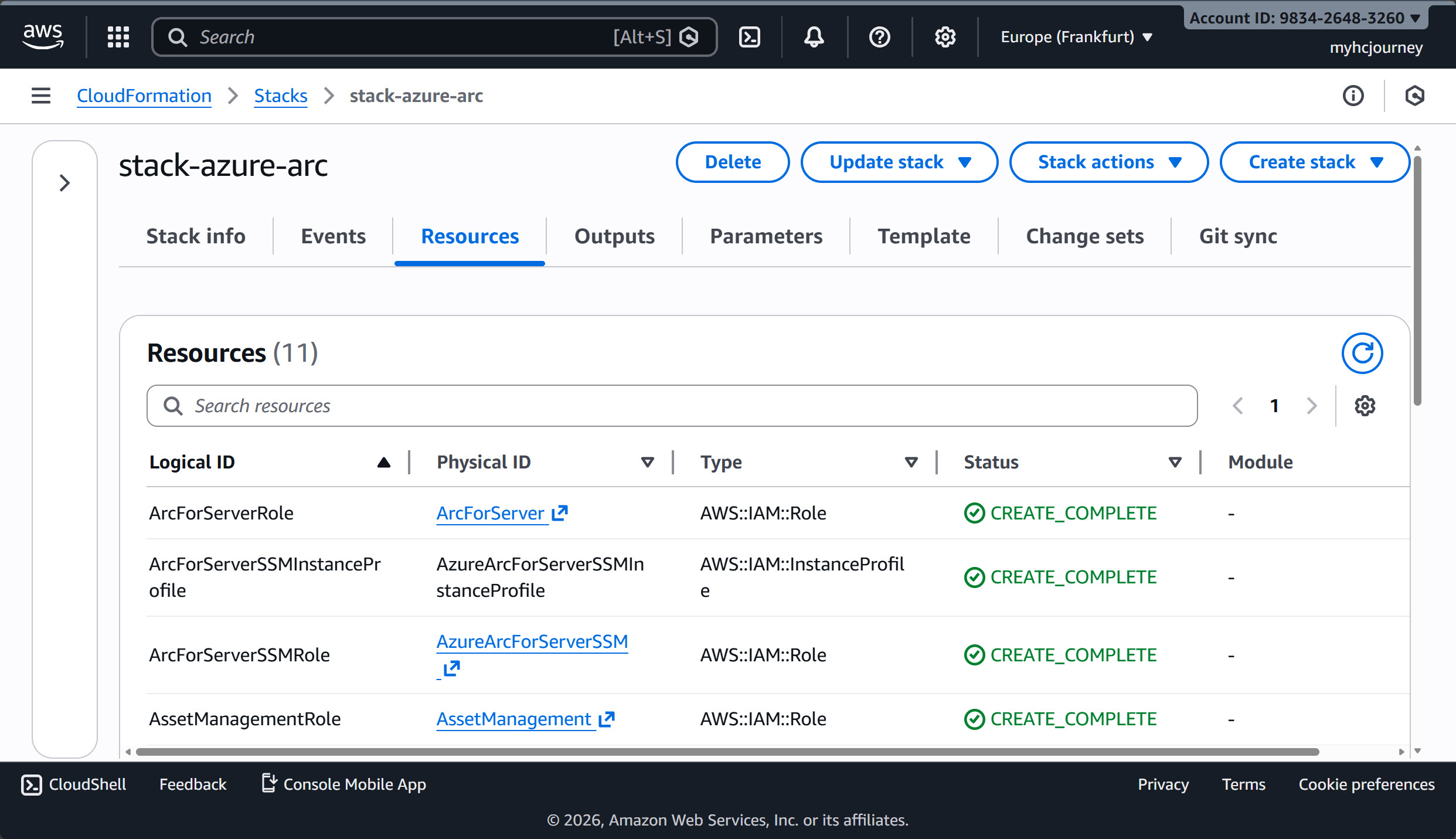Open the Account ID dropdown menu

1305,18
